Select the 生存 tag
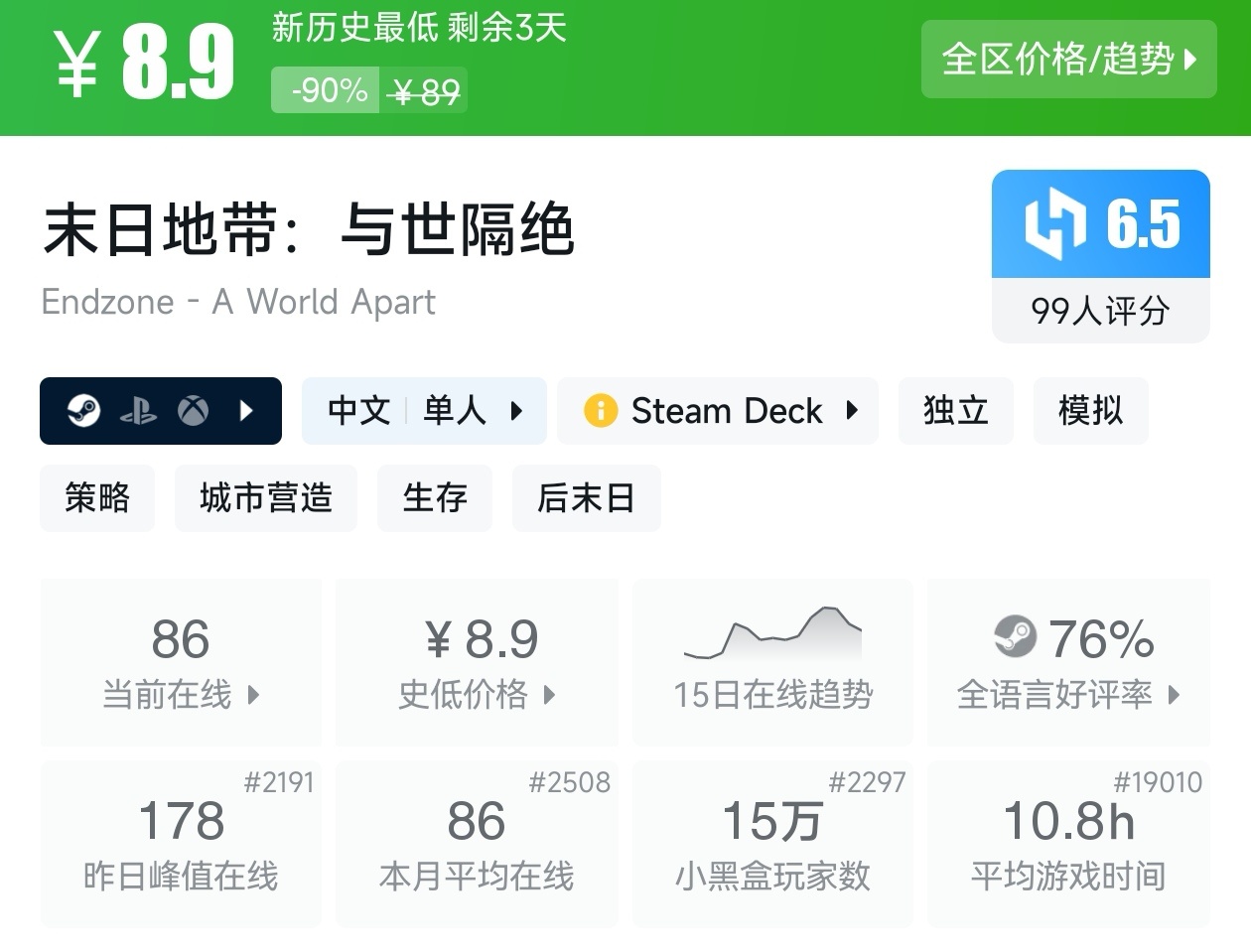This screenshot has width=1251, height=952. coord(434,497)
